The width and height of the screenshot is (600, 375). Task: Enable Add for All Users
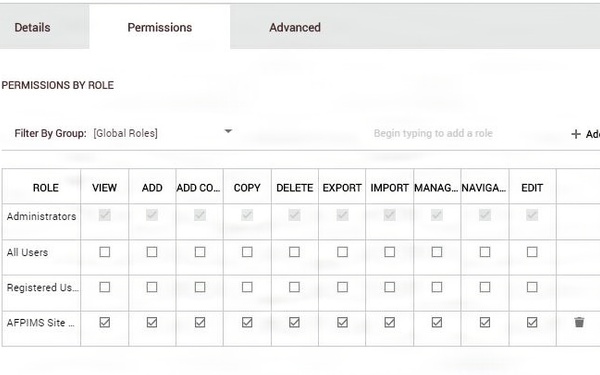[x=152, y=252]
